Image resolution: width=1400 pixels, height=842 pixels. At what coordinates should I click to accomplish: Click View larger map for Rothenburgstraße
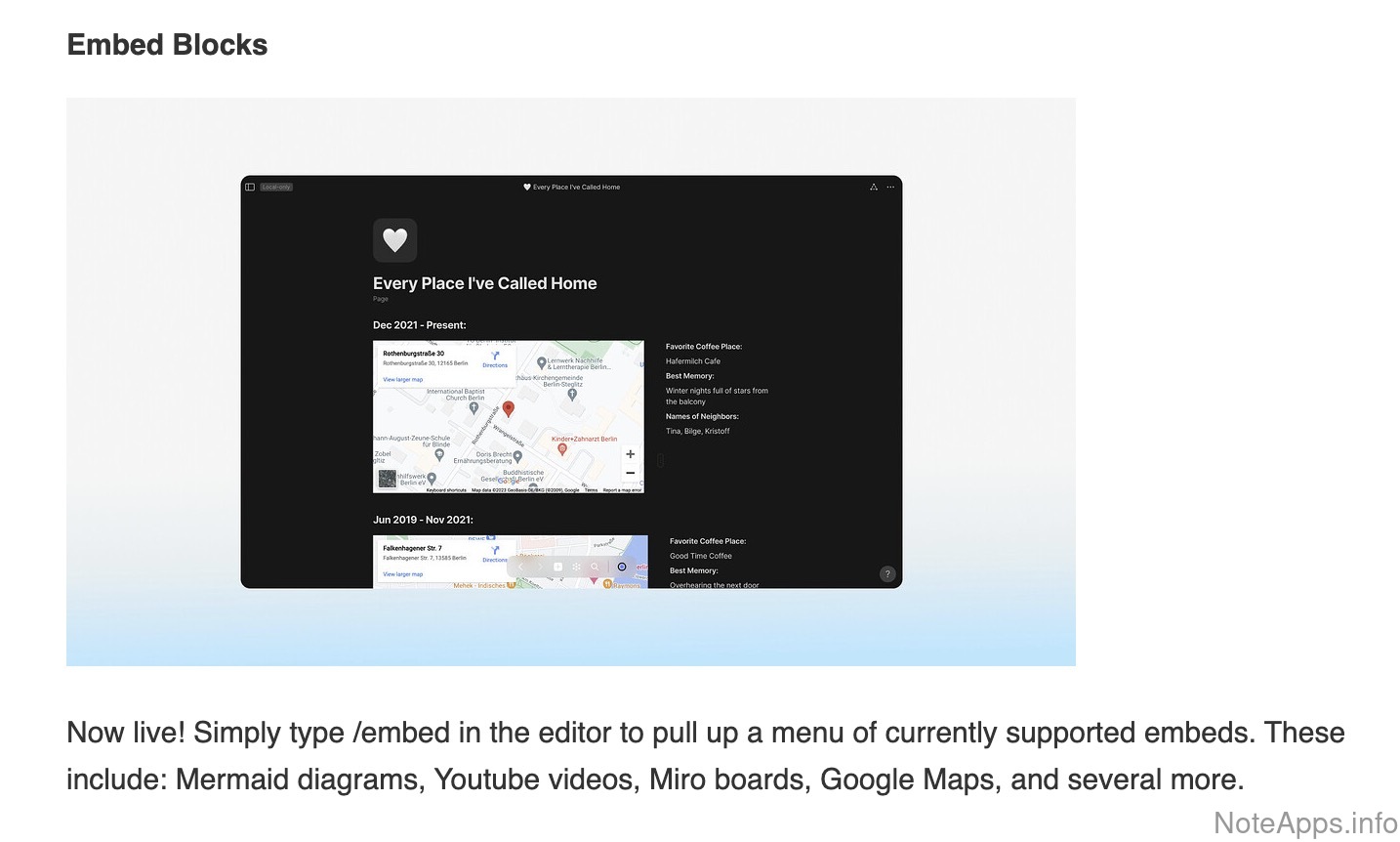[402, 379]
